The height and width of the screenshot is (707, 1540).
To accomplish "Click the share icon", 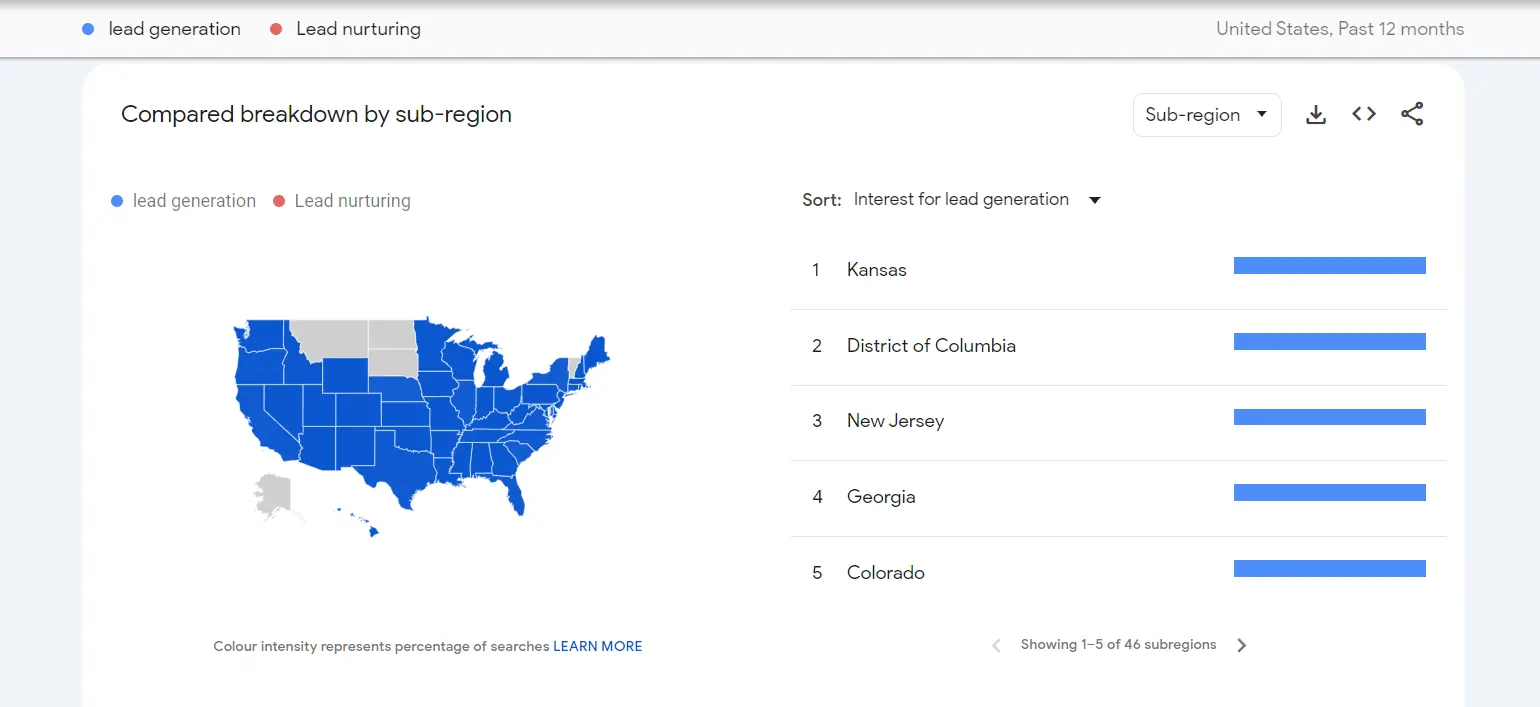I will (1412, 114).
